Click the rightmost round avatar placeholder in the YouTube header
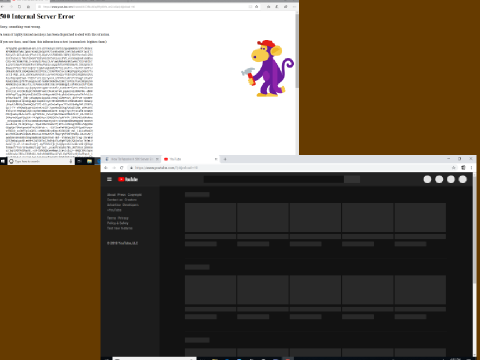The image size is (480, 360). [x=463, y=179]
